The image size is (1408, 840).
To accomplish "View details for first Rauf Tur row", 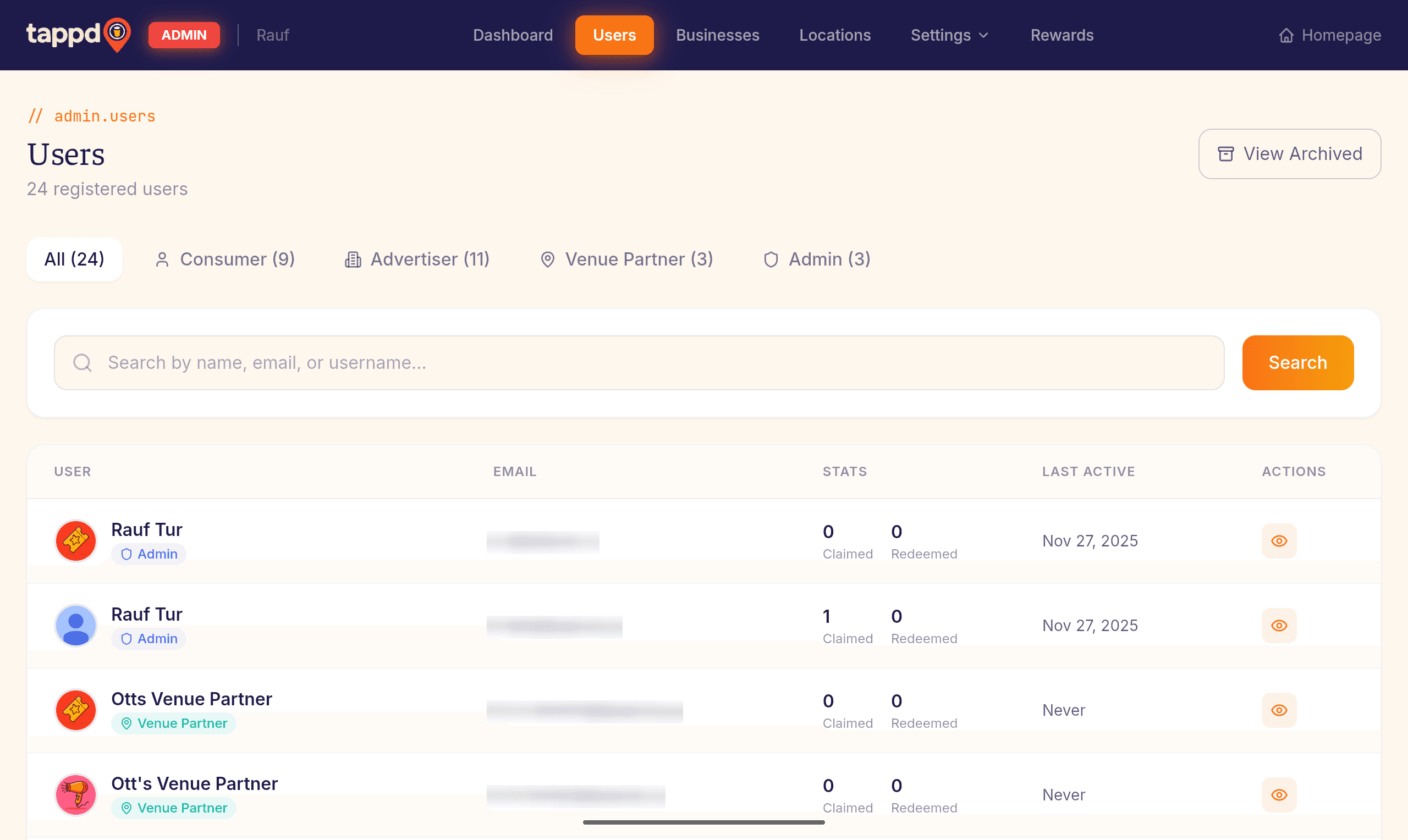I will [1279, 541].
